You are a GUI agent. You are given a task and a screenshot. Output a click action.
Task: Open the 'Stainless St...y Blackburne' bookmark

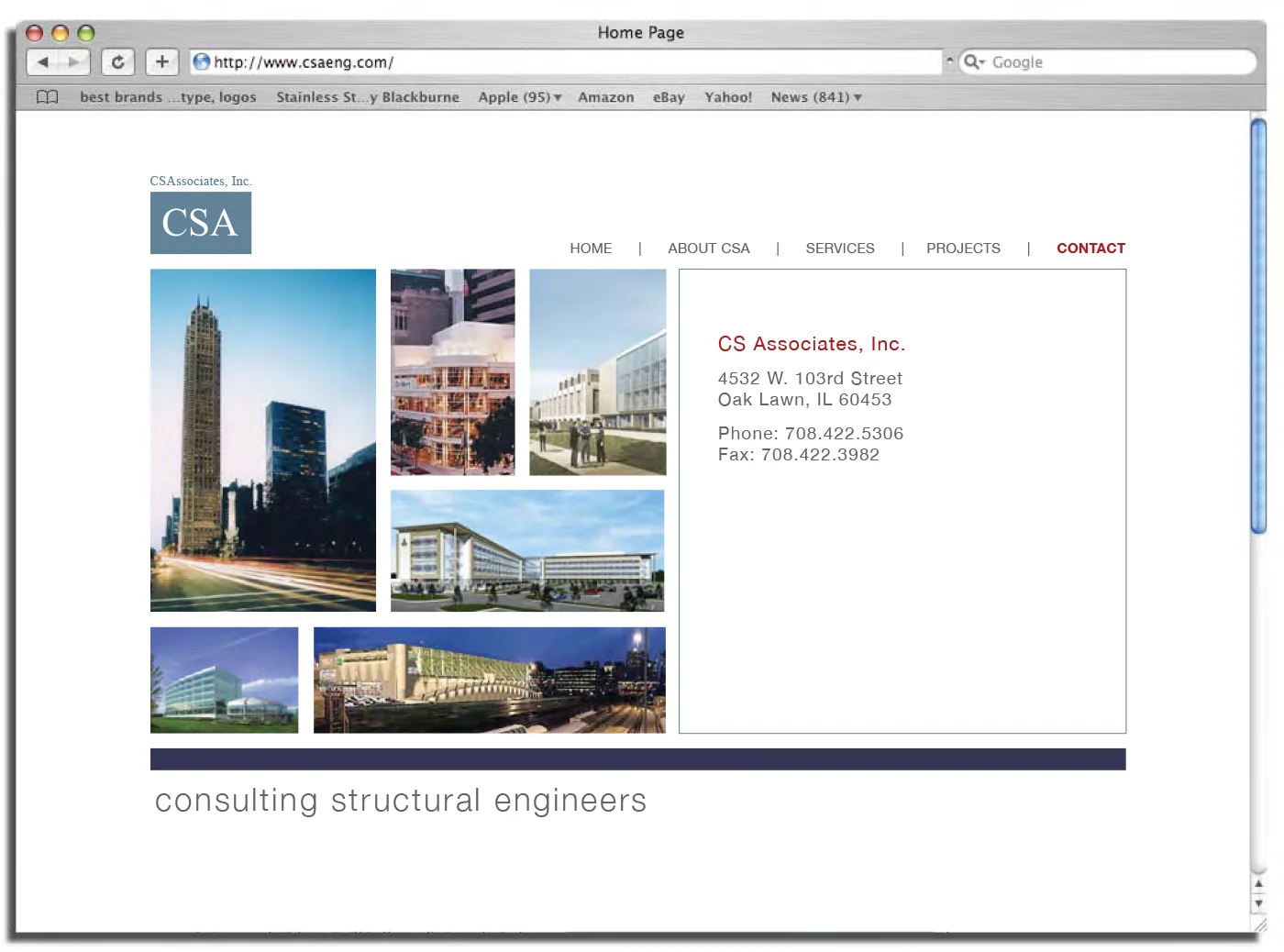(x=368, y=97)
